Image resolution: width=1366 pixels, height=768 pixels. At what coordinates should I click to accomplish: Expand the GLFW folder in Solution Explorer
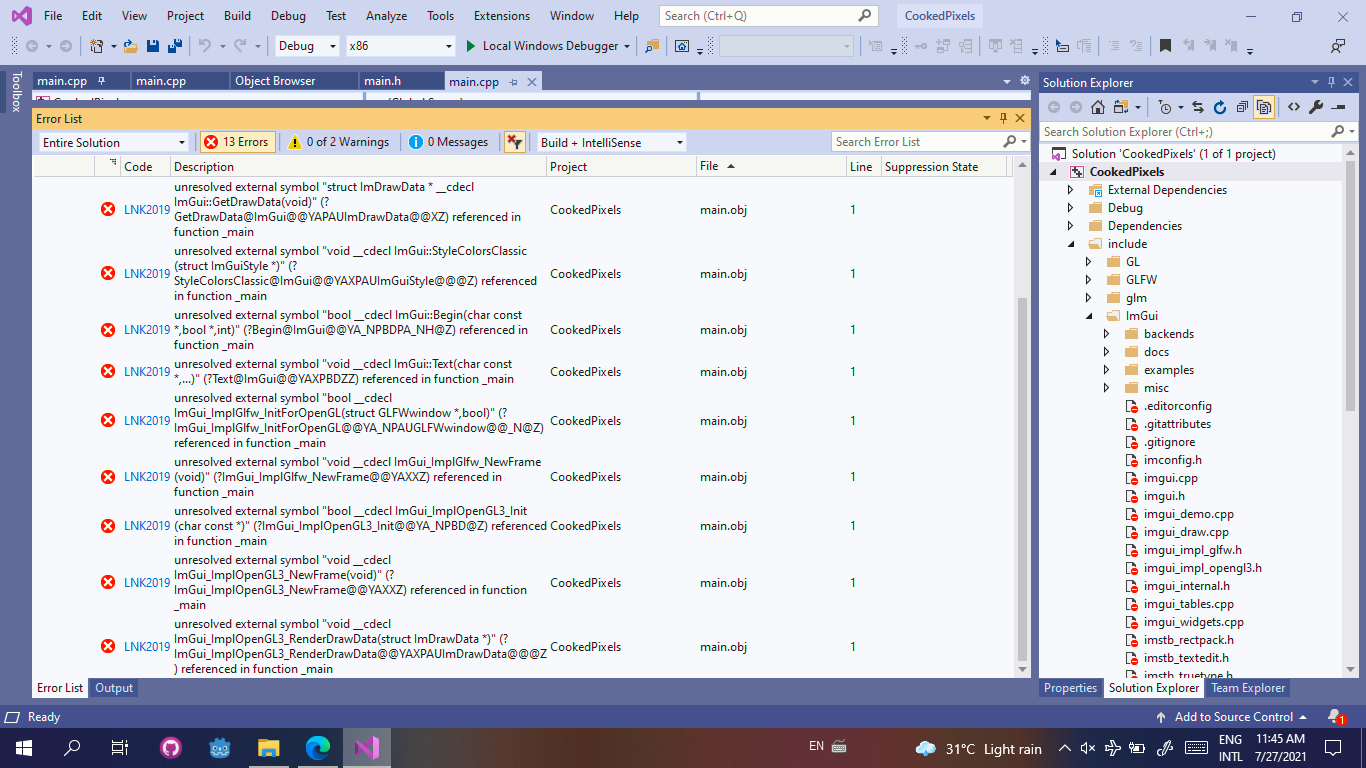point(1089,279)
